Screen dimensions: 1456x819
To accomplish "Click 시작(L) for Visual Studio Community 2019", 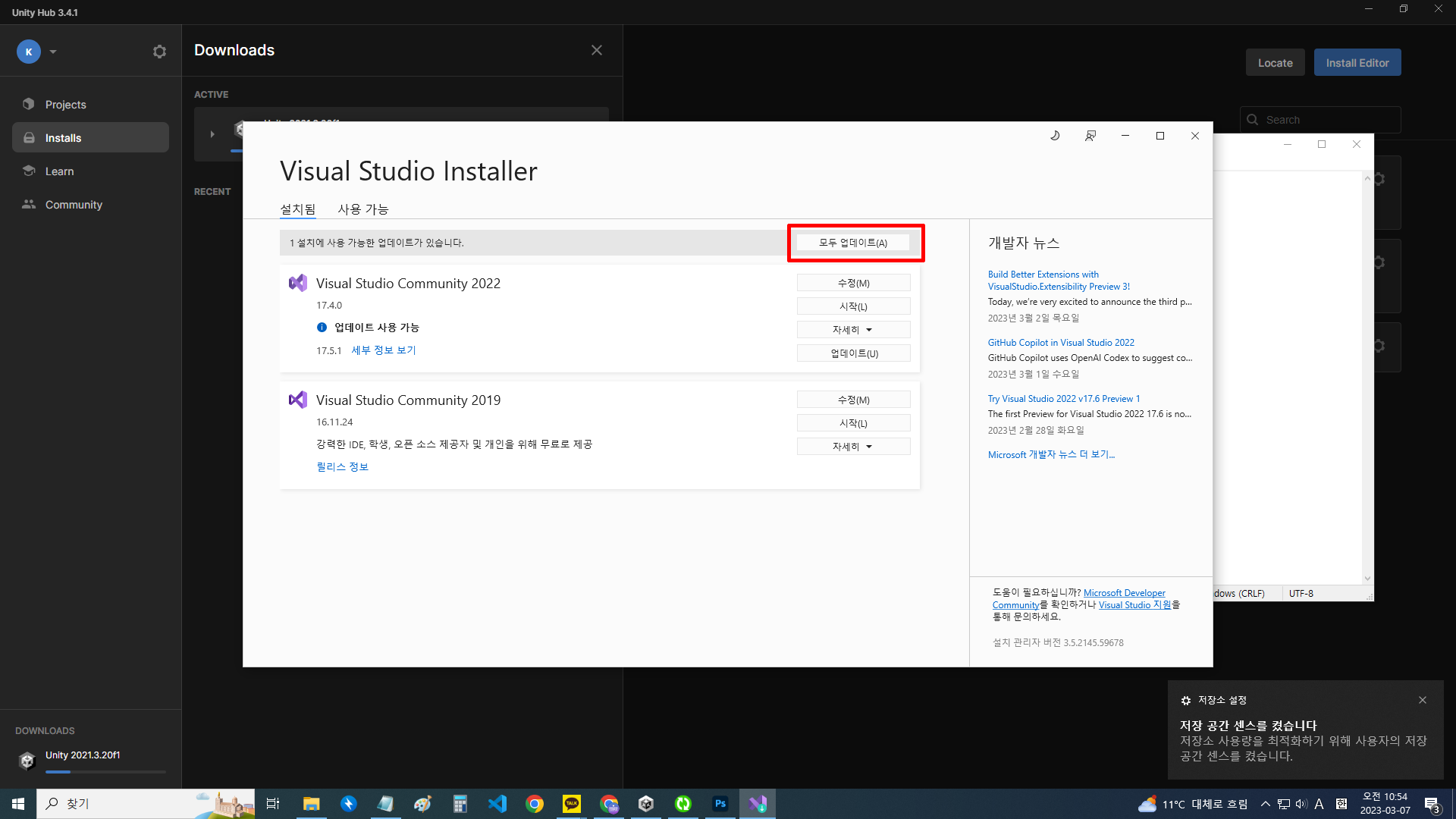I will point(853,423).
